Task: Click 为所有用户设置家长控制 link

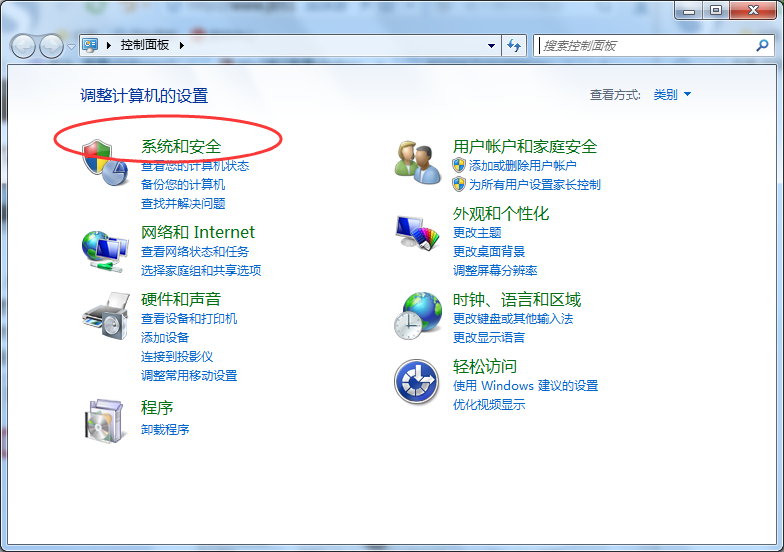Action: [534, 184]
